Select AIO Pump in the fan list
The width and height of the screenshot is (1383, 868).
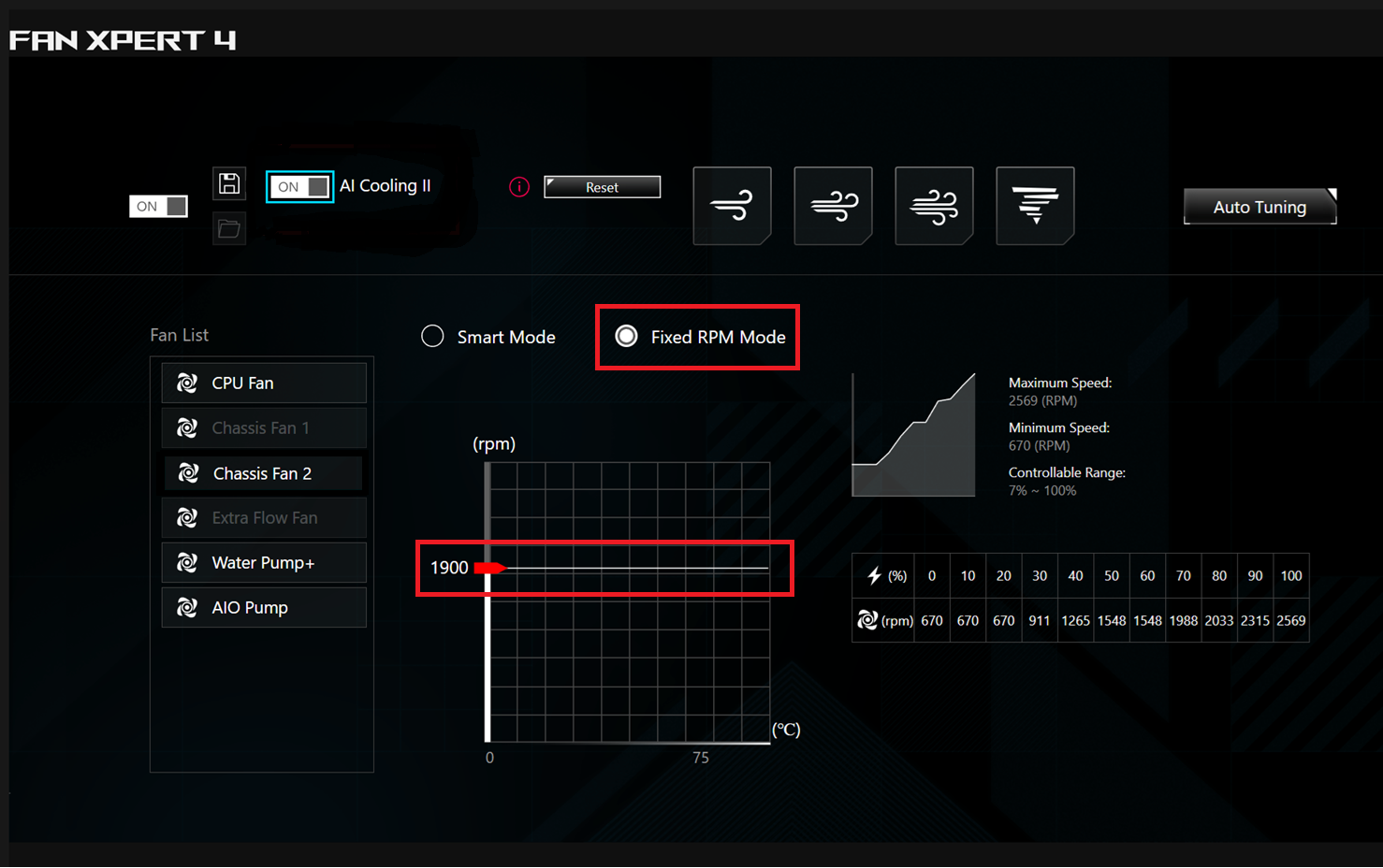pyautogui.click(x=264, y=607)
